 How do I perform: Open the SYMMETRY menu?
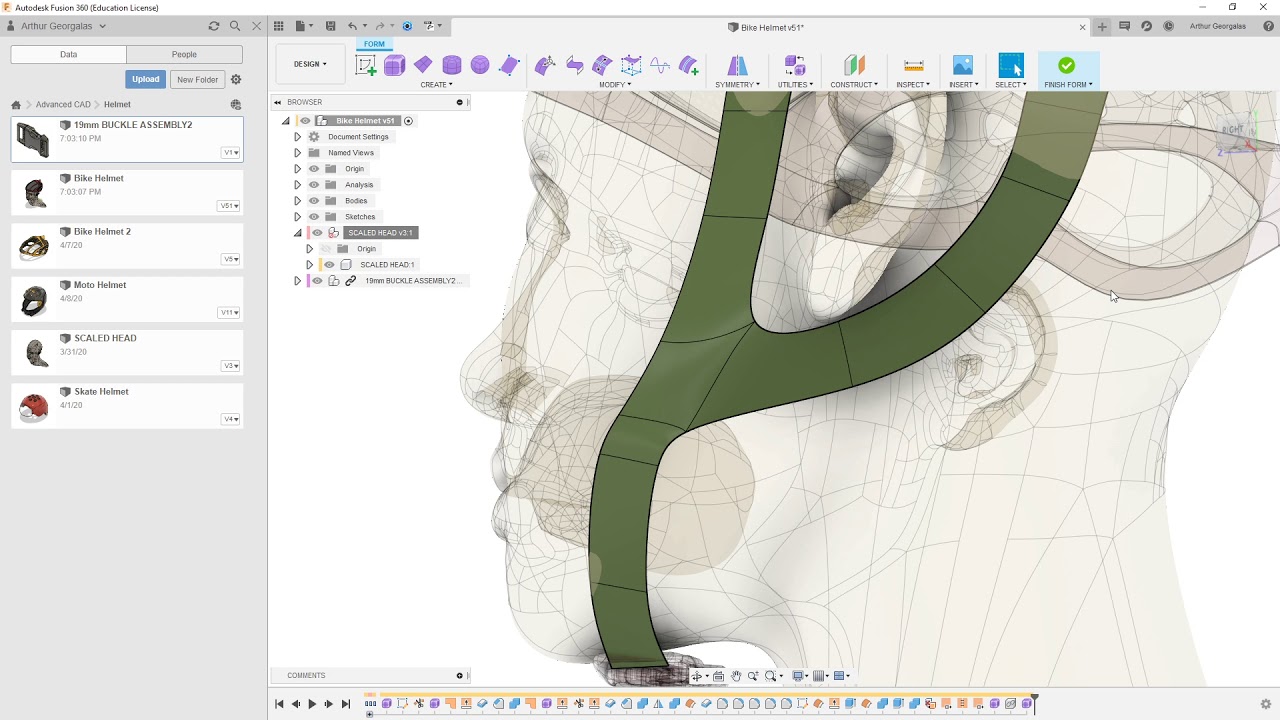click(737, 85)
